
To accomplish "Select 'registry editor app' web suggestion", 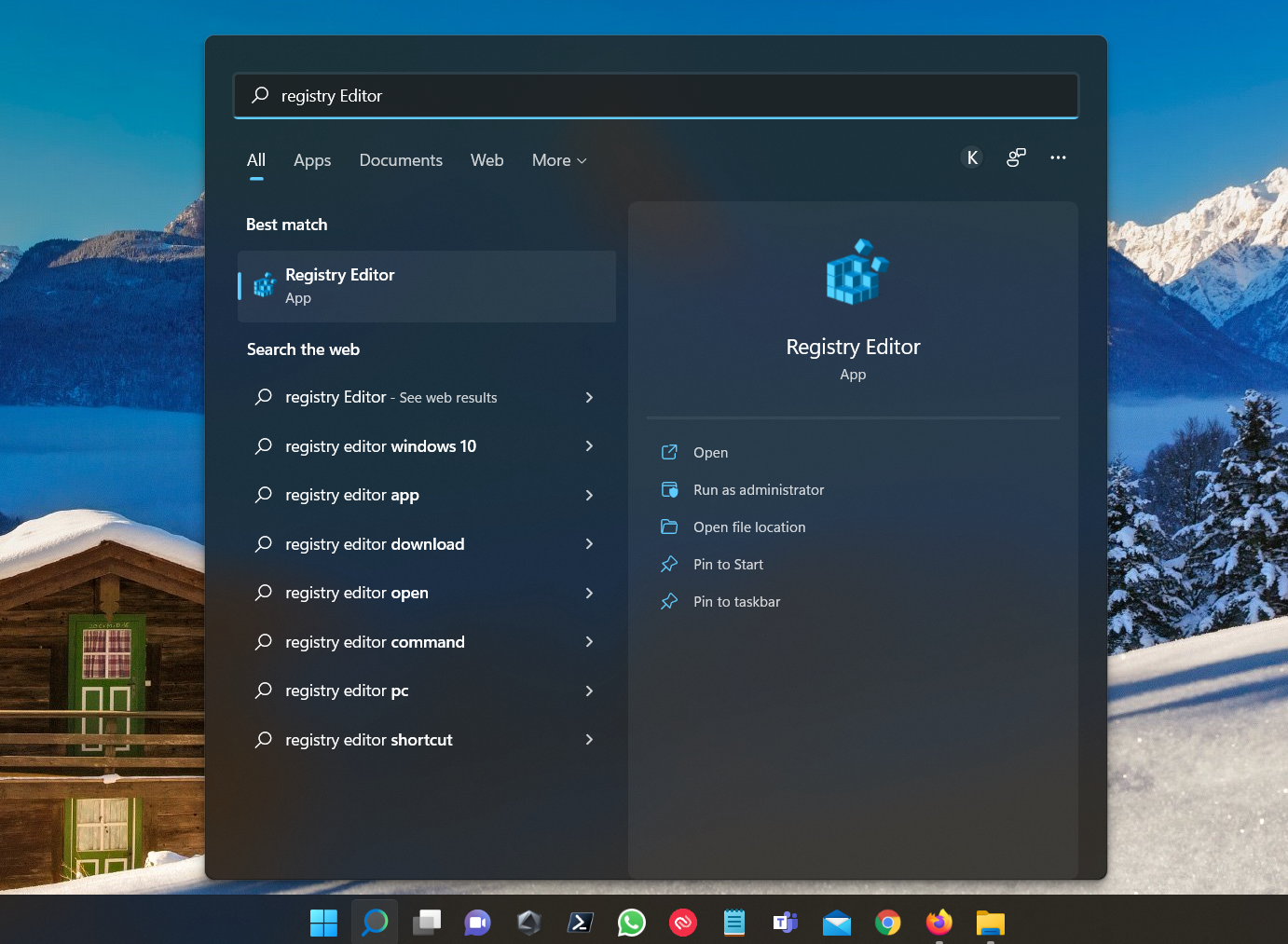I will (427, 495).
